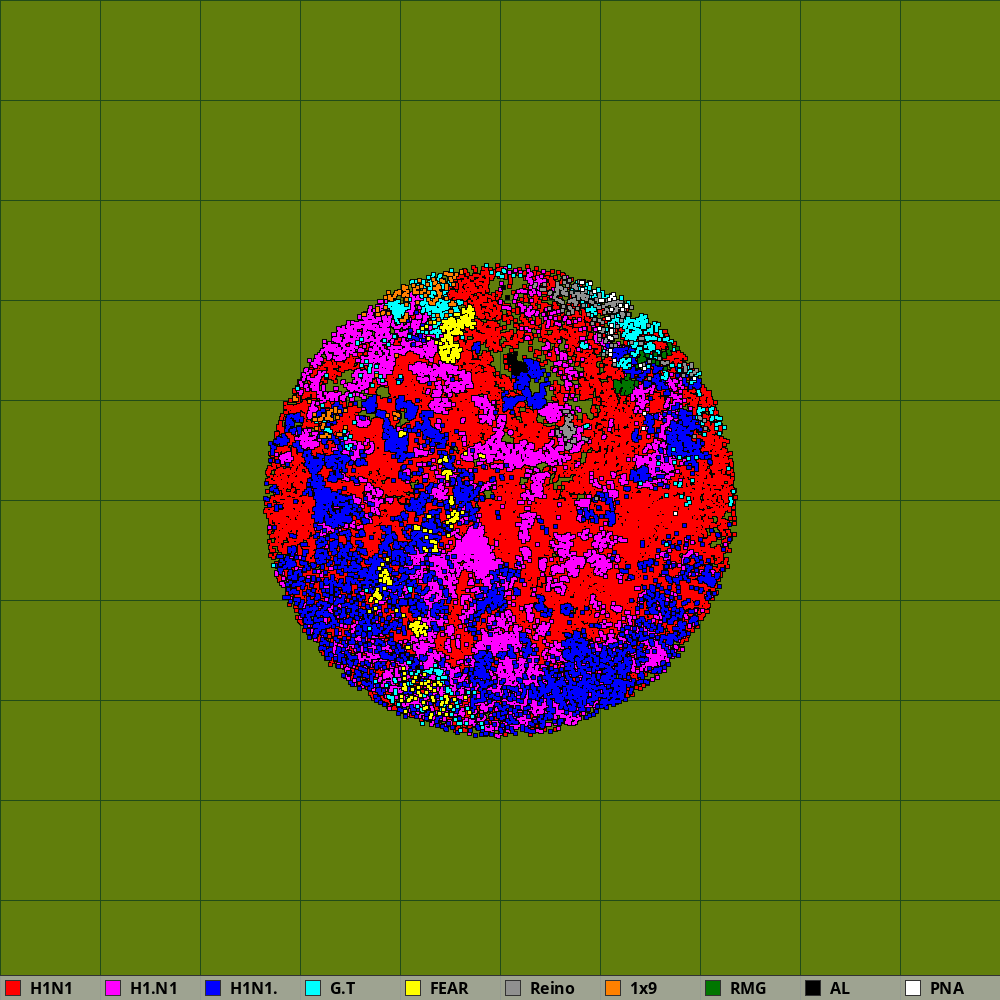Screen dimensions: 1000x1000
Task: Click the black AL legend swatch
Action: pos(813,988)
